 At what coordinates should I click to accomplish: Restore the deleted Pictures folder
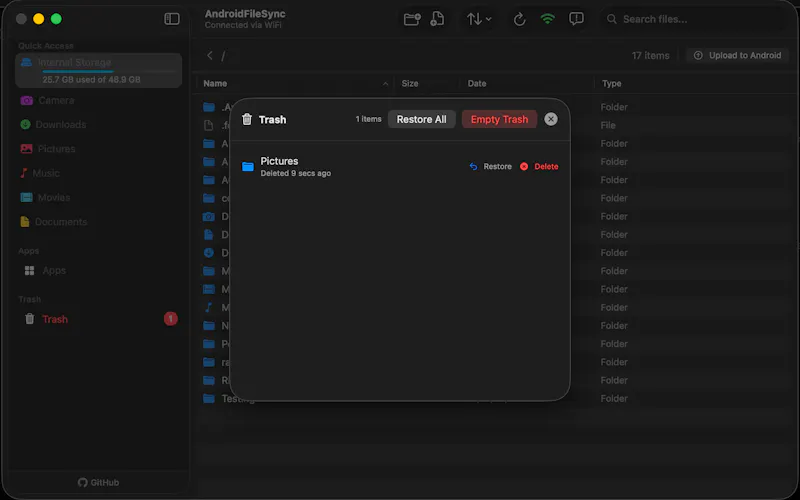click(490, 166)
